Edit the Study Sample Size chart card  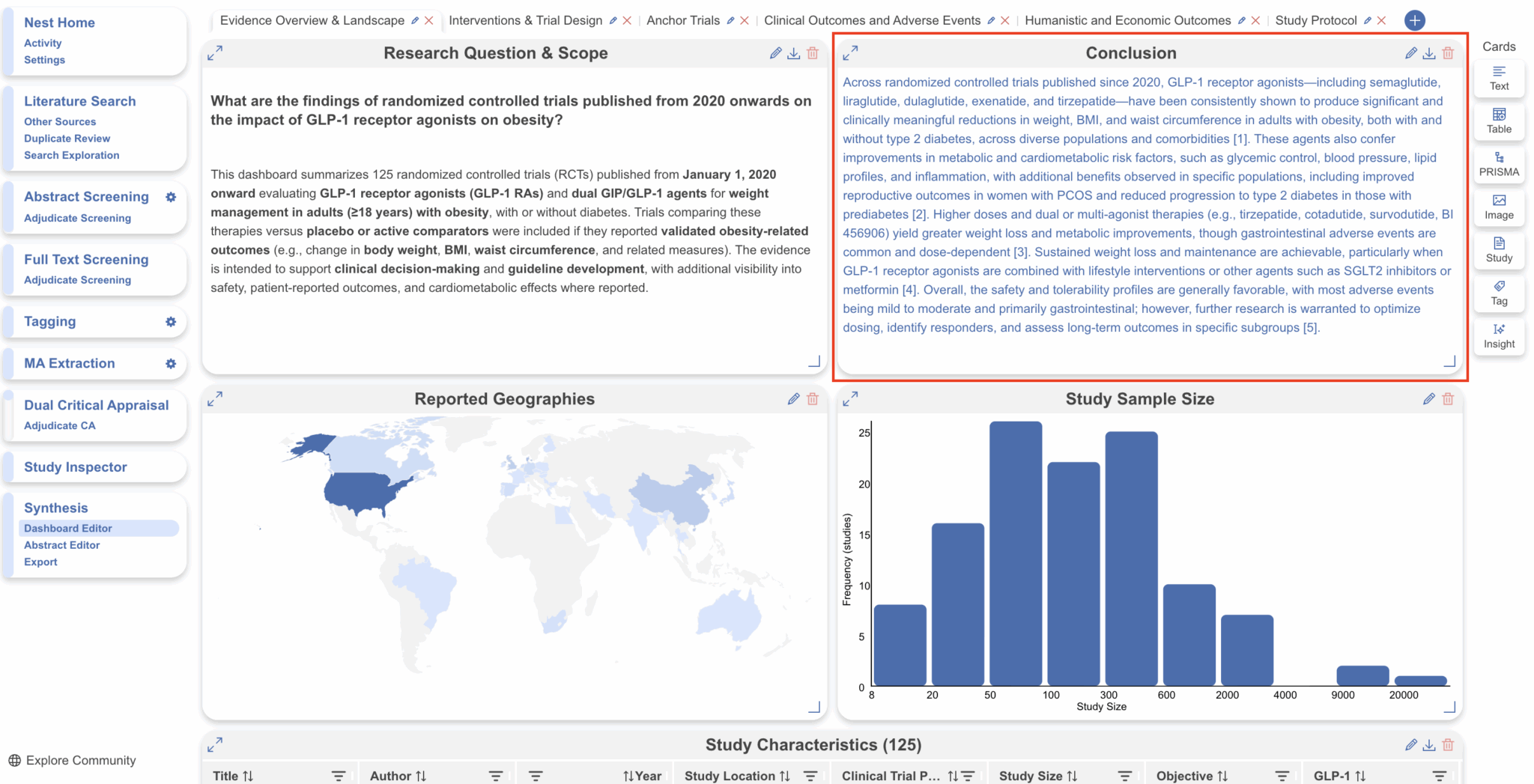tap(1429, 399)
